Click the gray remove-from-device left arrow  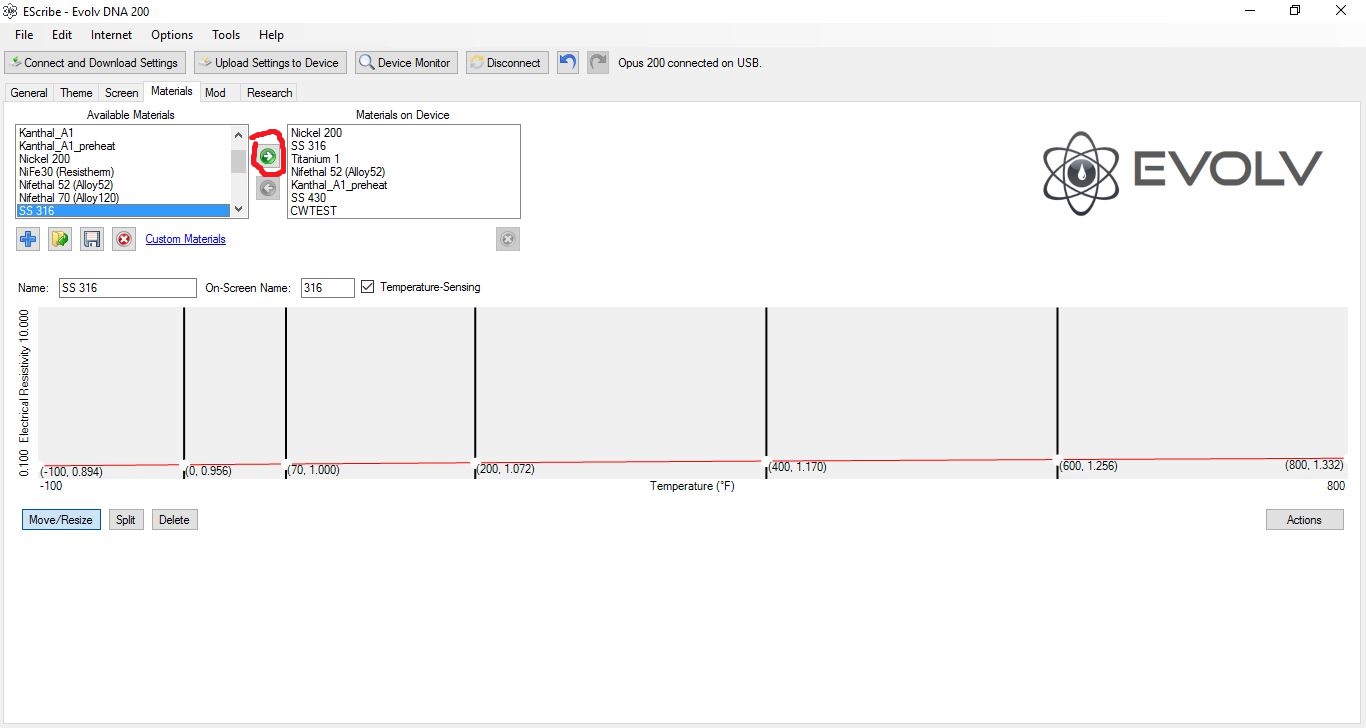tap(267, 188)
